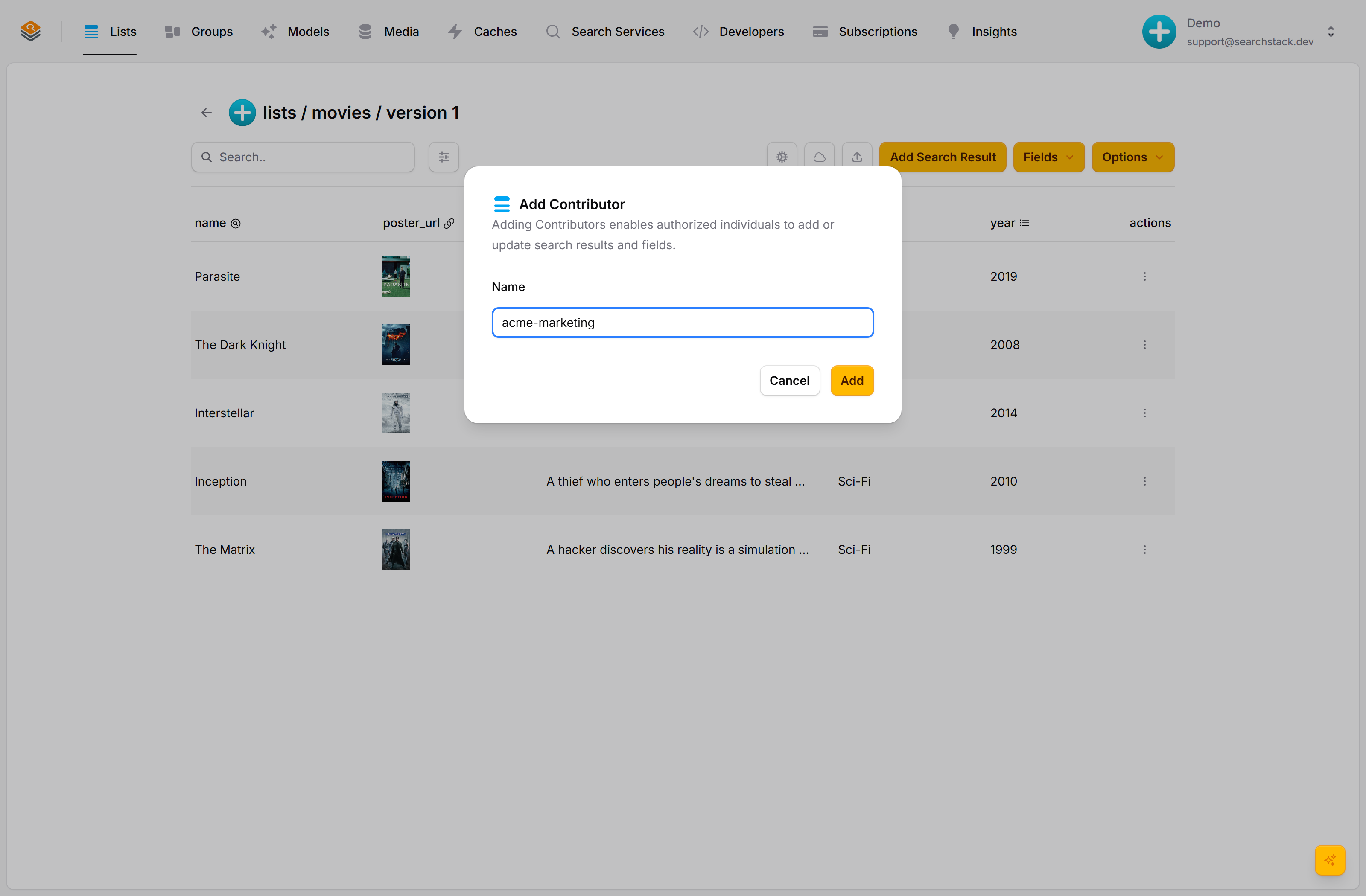Click the poster_url column header

pyautogui.click(x=411, y=223)
